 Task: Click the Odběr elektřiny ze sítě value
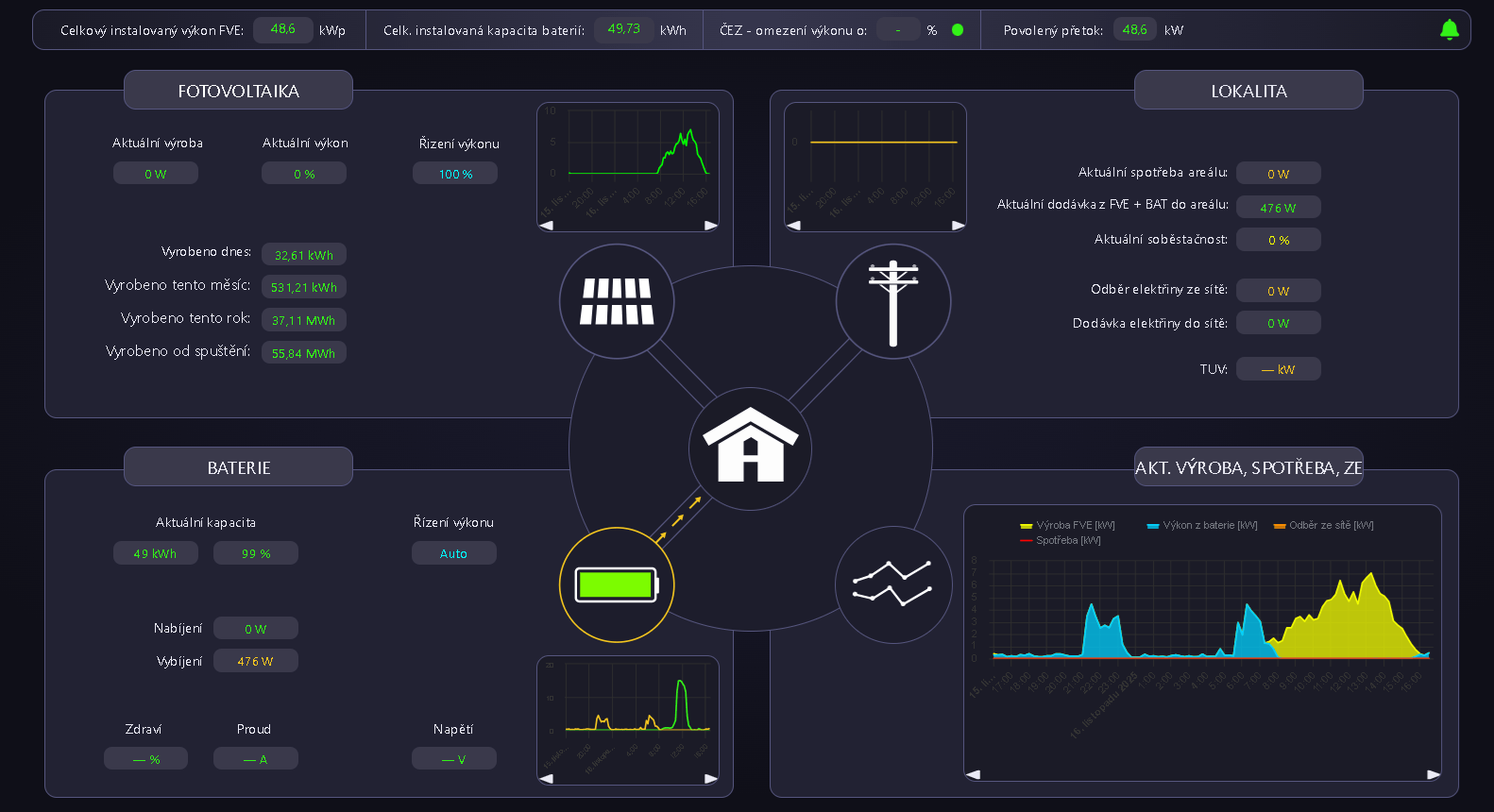1279,291
